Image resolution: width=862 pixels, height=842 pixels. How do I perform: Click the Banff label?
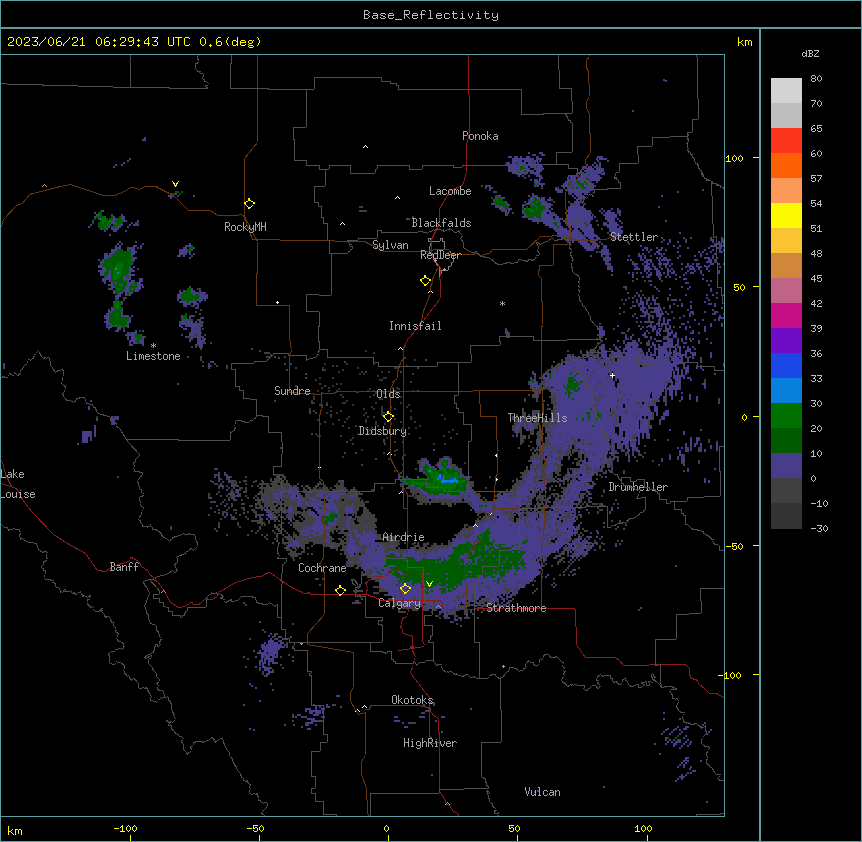[124, 567]
